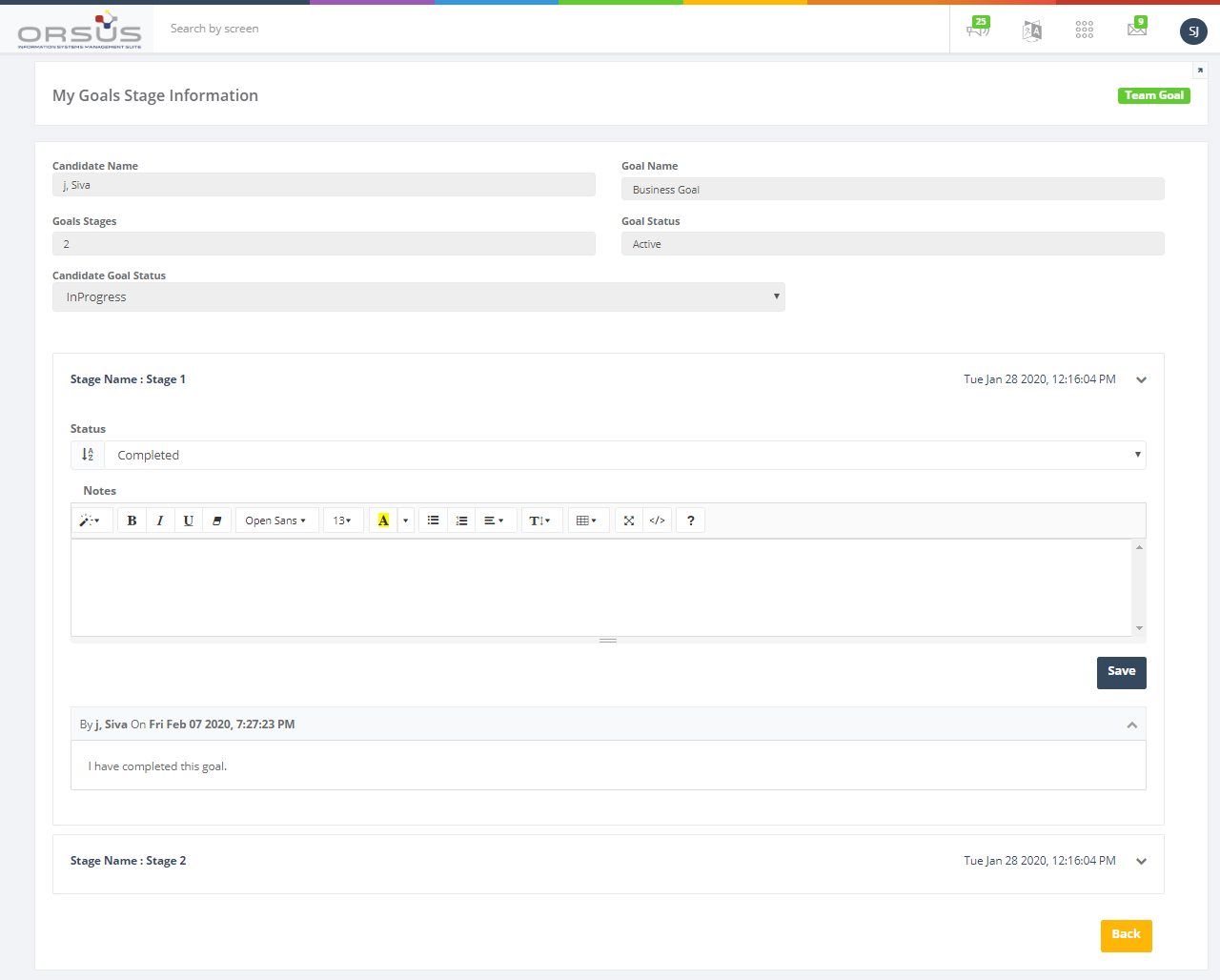Toggle bold formatting in Notes
This screenshot has width=1220, height=980.
(132, 521)
